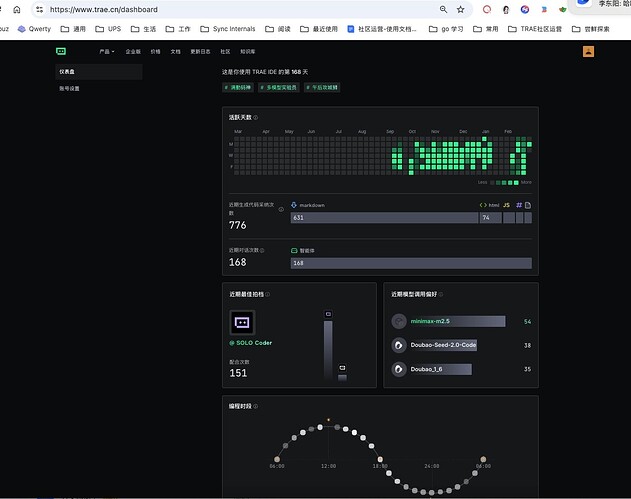The height and width of the screenshot is (499, 631).
Task: Click the JS language icon
Action: (506, 205)
